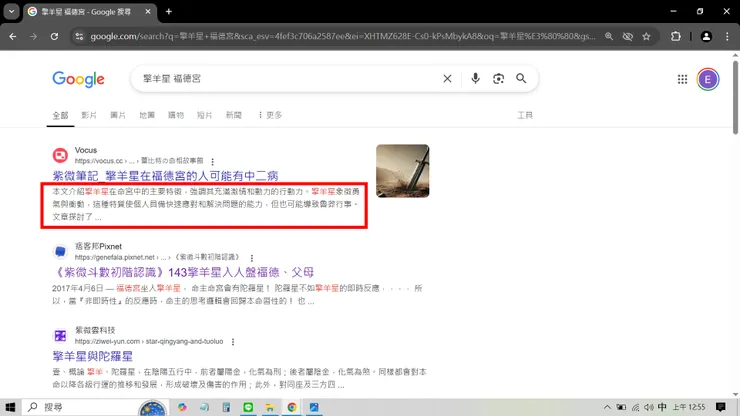Open the Windows Start menu

pos(10,407)
